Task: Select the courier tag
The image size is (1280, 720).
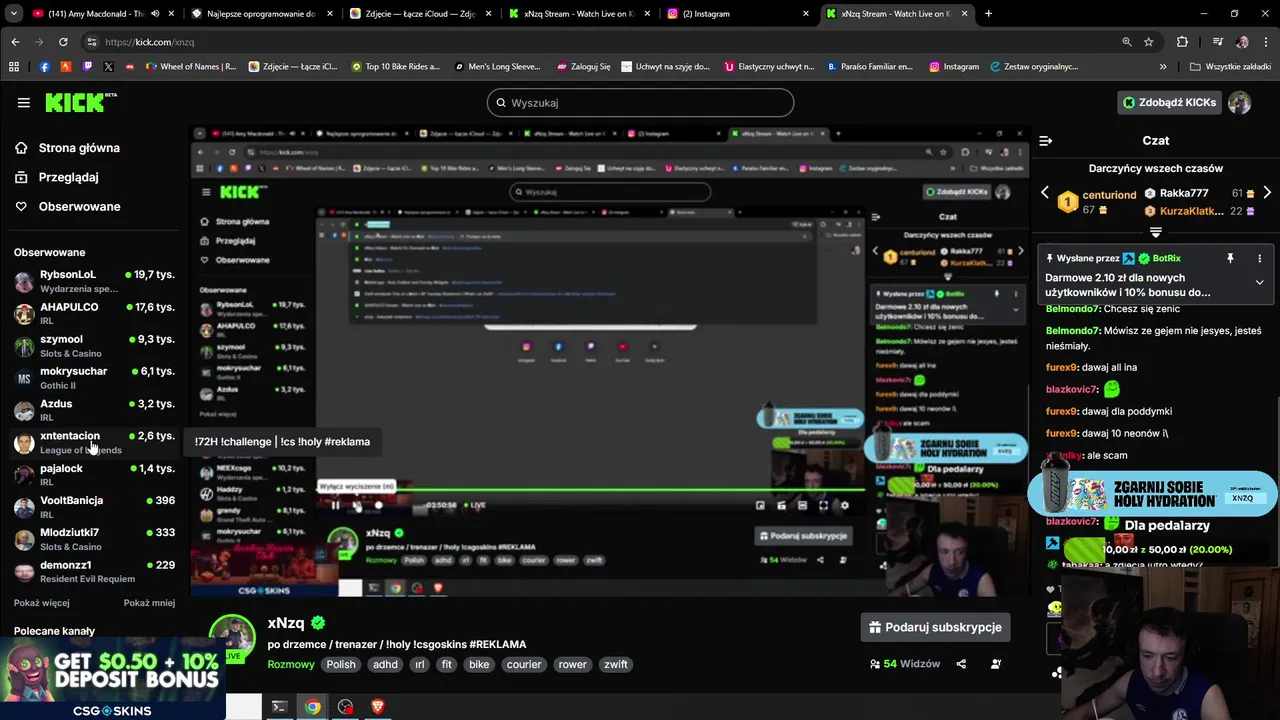Action: click(x=524, y=664)
